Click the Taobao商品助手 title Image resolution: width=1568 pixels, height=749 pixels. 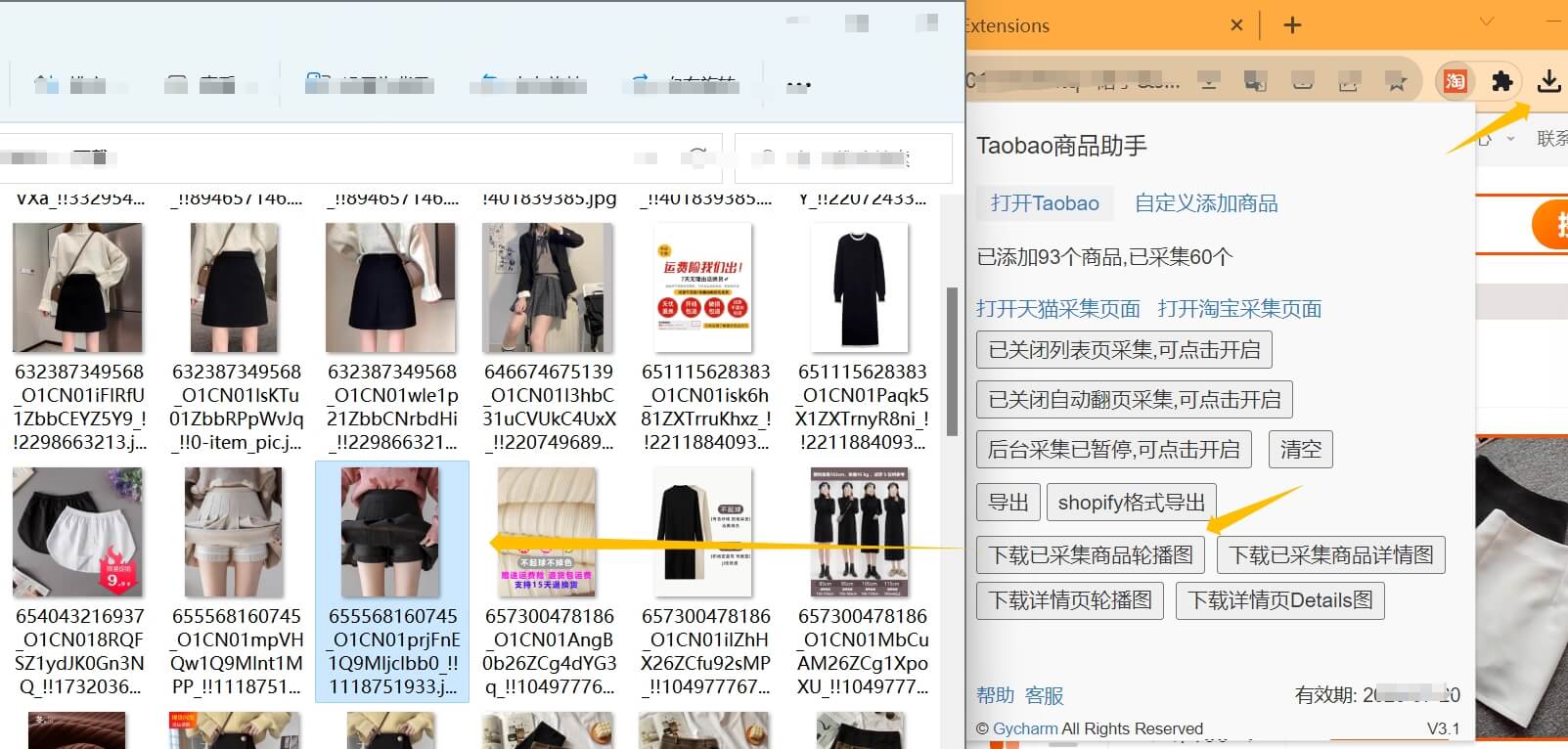1061,146
